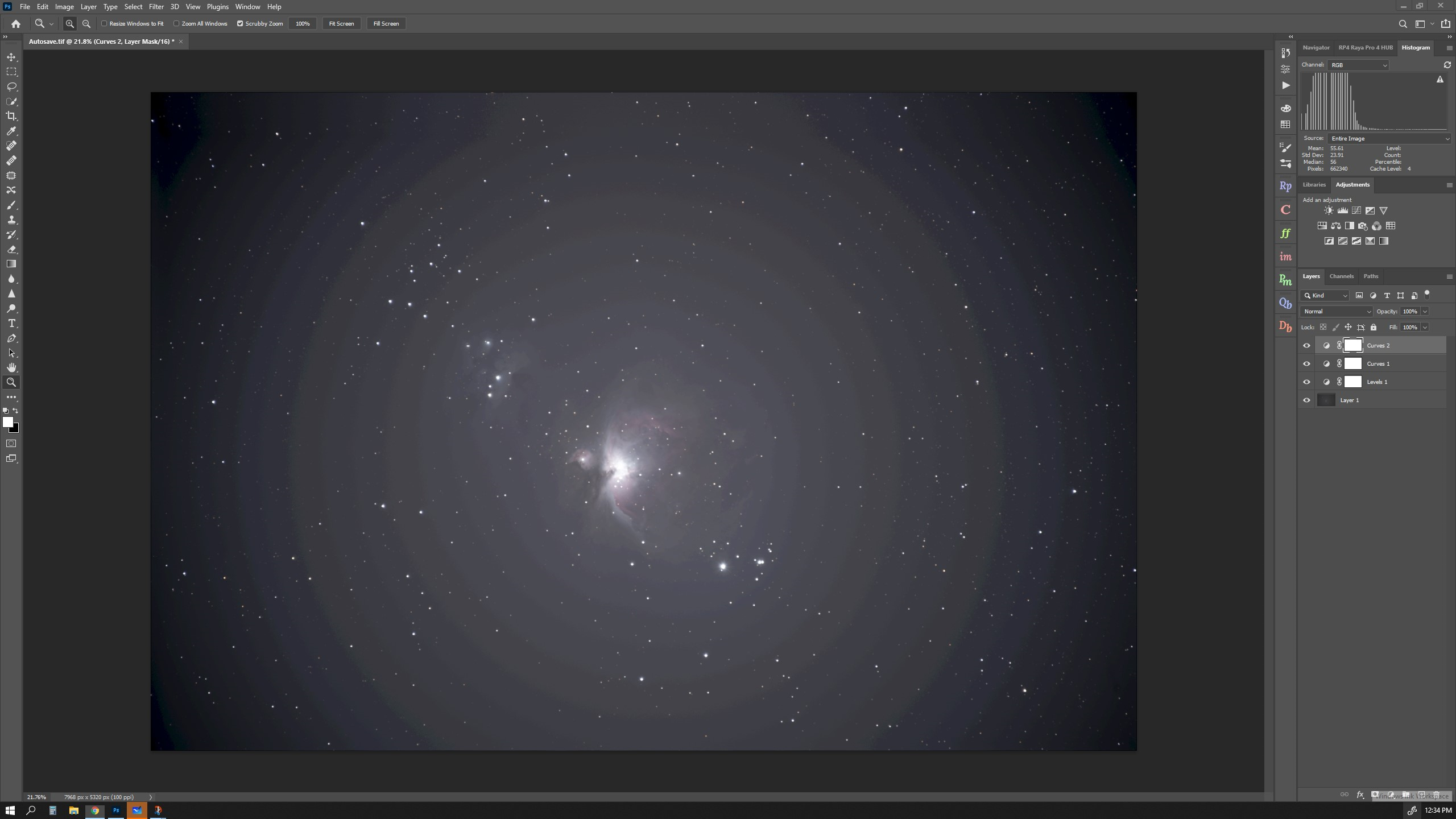
Task: Click the foreground color swatch
Action: click(9, 421)
